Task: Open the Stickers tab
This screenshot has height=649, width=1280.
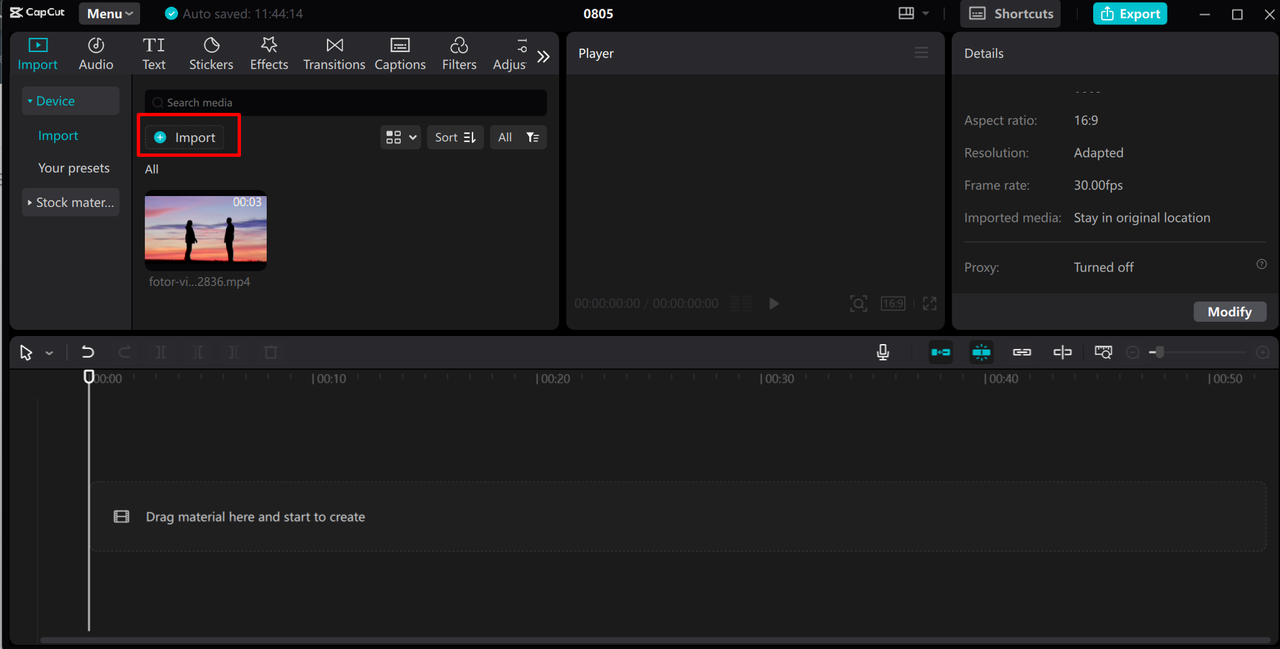Action: point(211,54)
